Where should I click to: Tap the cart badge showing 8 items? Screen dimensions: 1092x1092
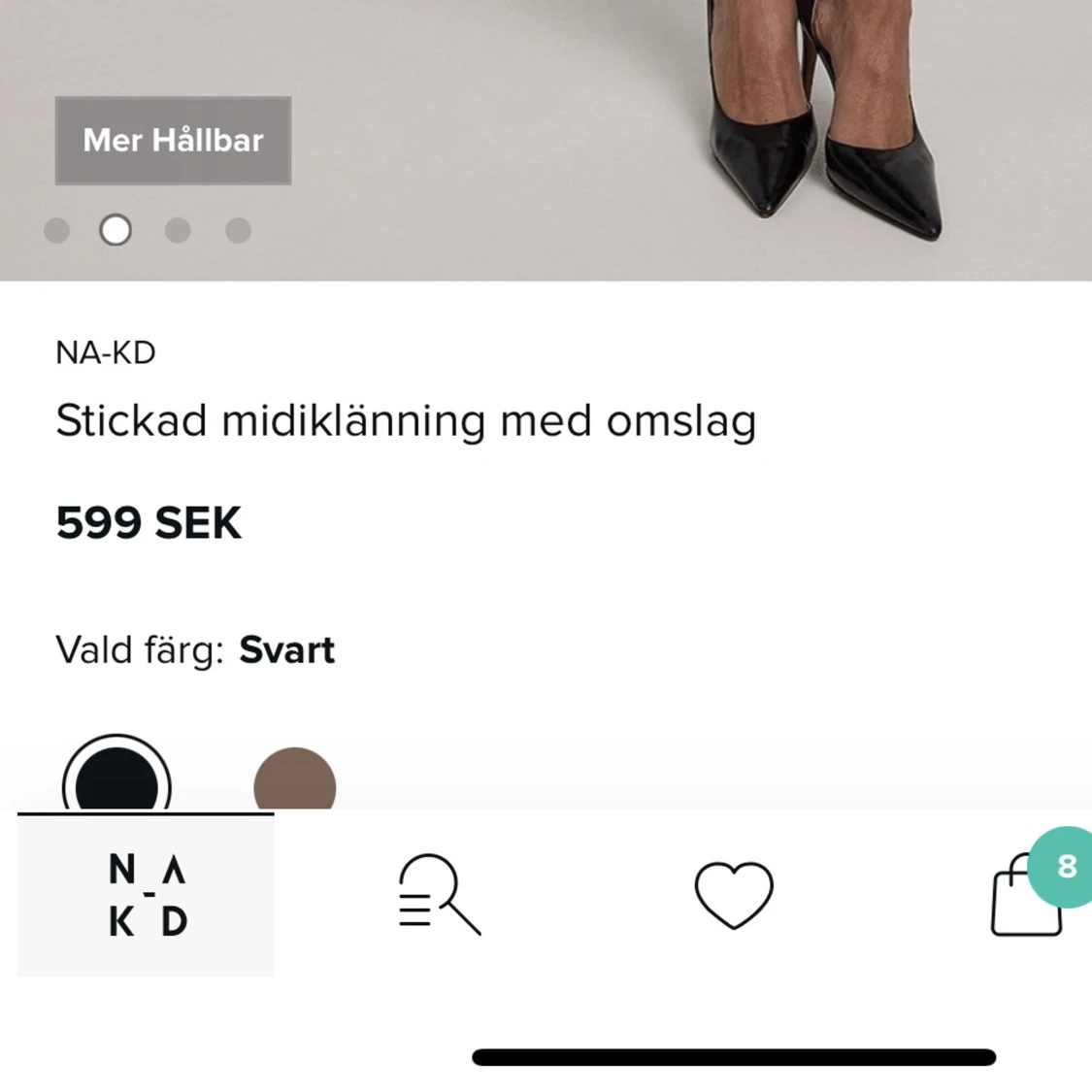pos(1067,868)
